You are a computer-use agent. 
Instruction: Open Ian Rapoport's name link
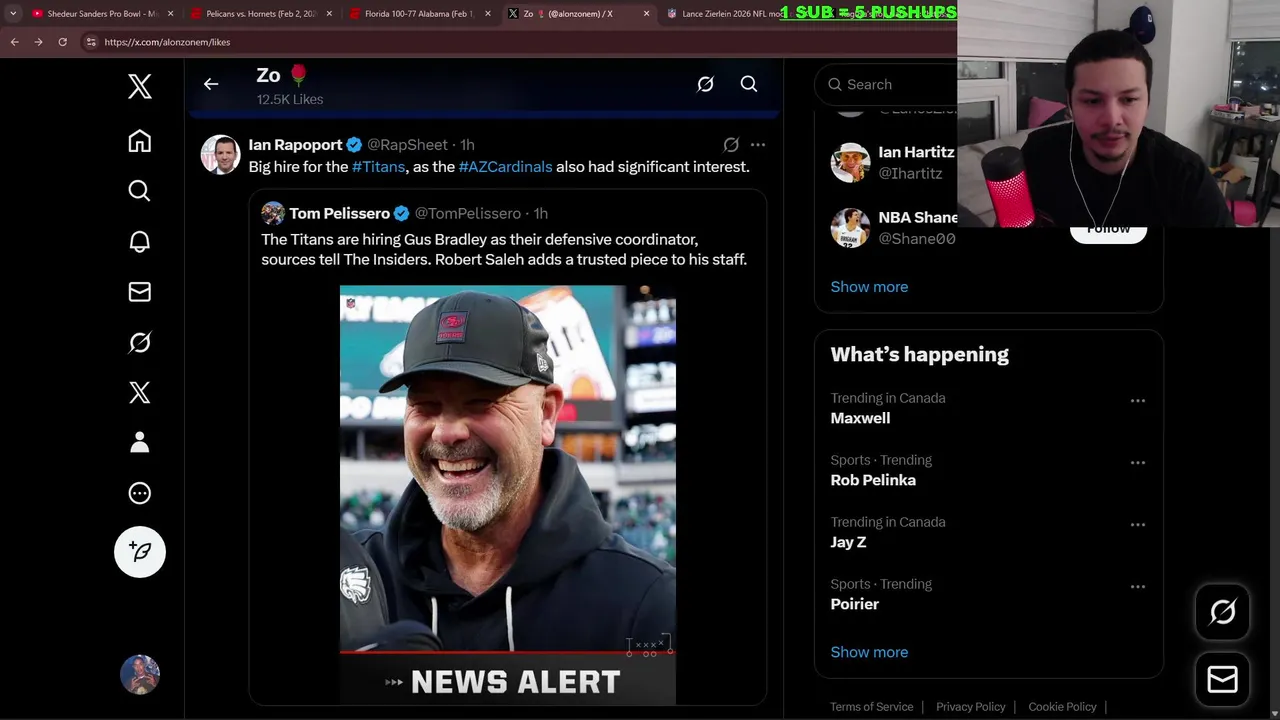pyautogui.click(x=295, y=145)
